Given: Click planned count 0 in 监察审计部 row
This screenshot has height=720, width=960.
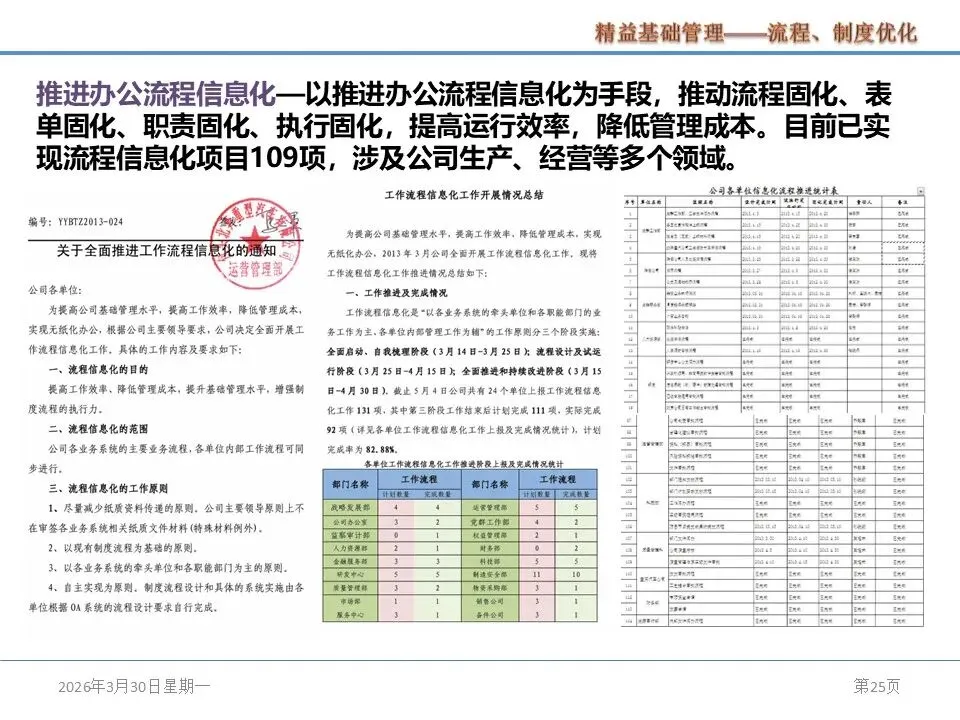Looking at the screenshot, I should pyautogui.click(x=396, y=535).
